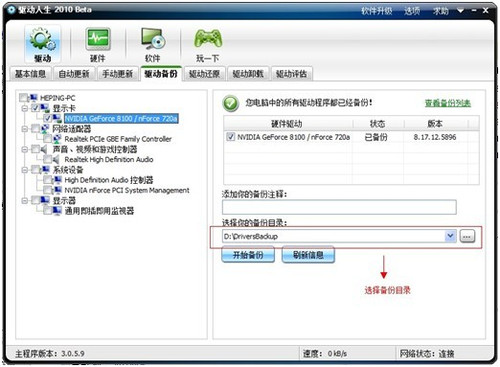Select the 驱动备份 tab
500x367 pixels.
[x=161, y=73]
